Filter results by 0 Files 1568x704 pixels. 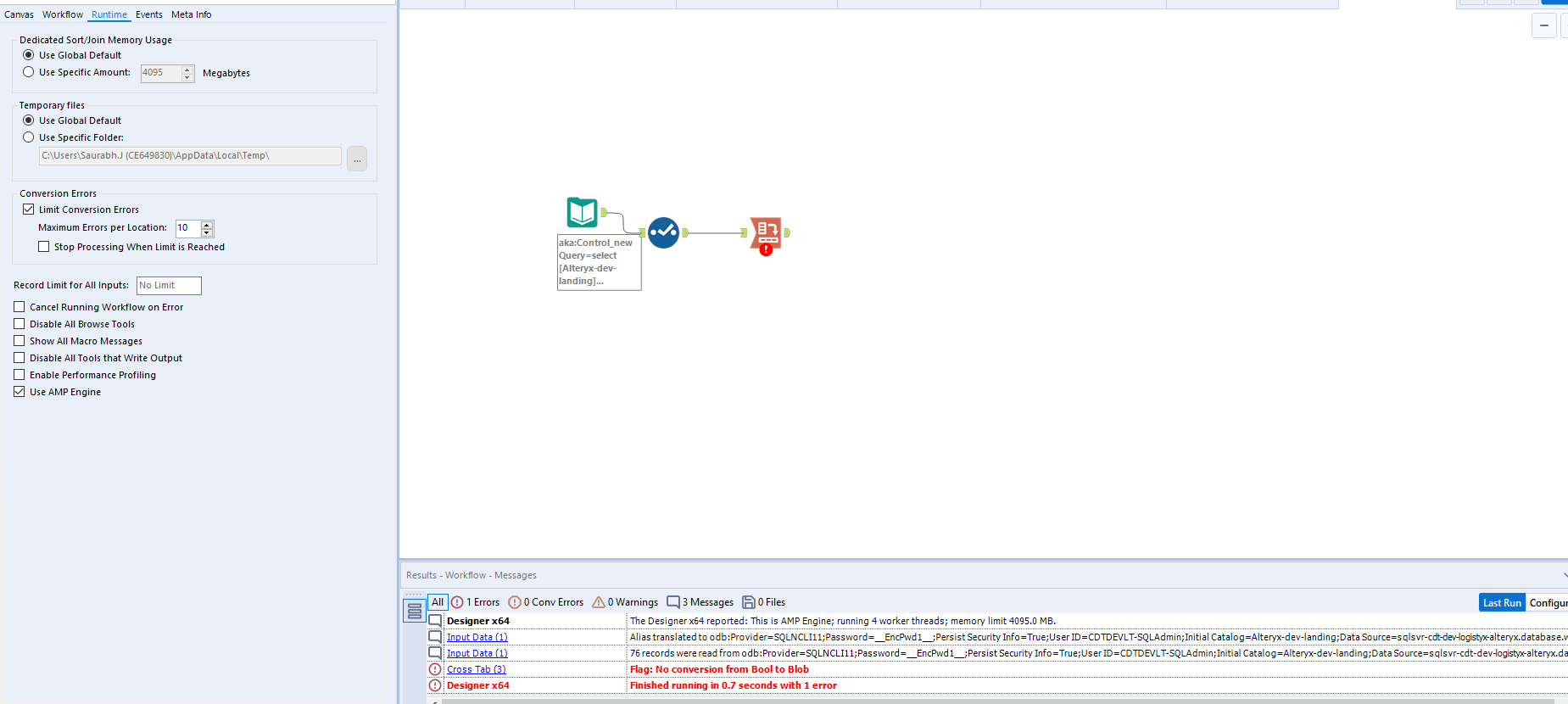[764, 602]
